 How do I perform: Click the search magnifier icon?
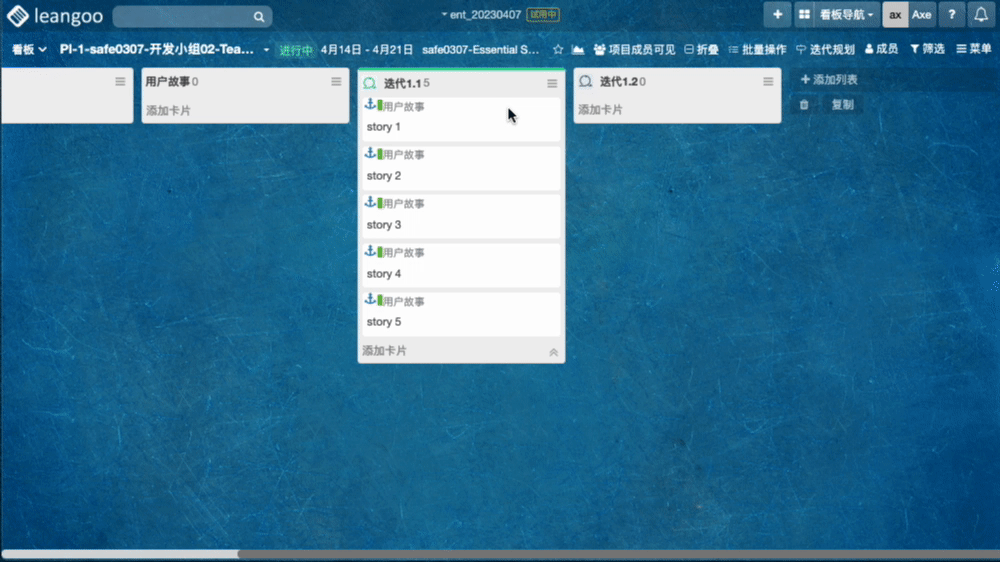pos(259,17)
